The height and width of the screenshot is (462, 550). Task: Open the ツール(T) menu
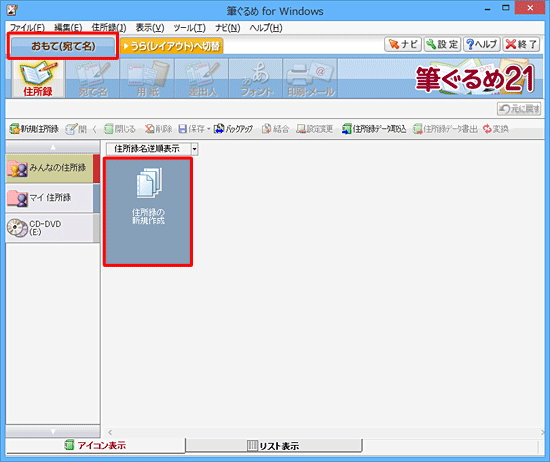pos(189,28)
